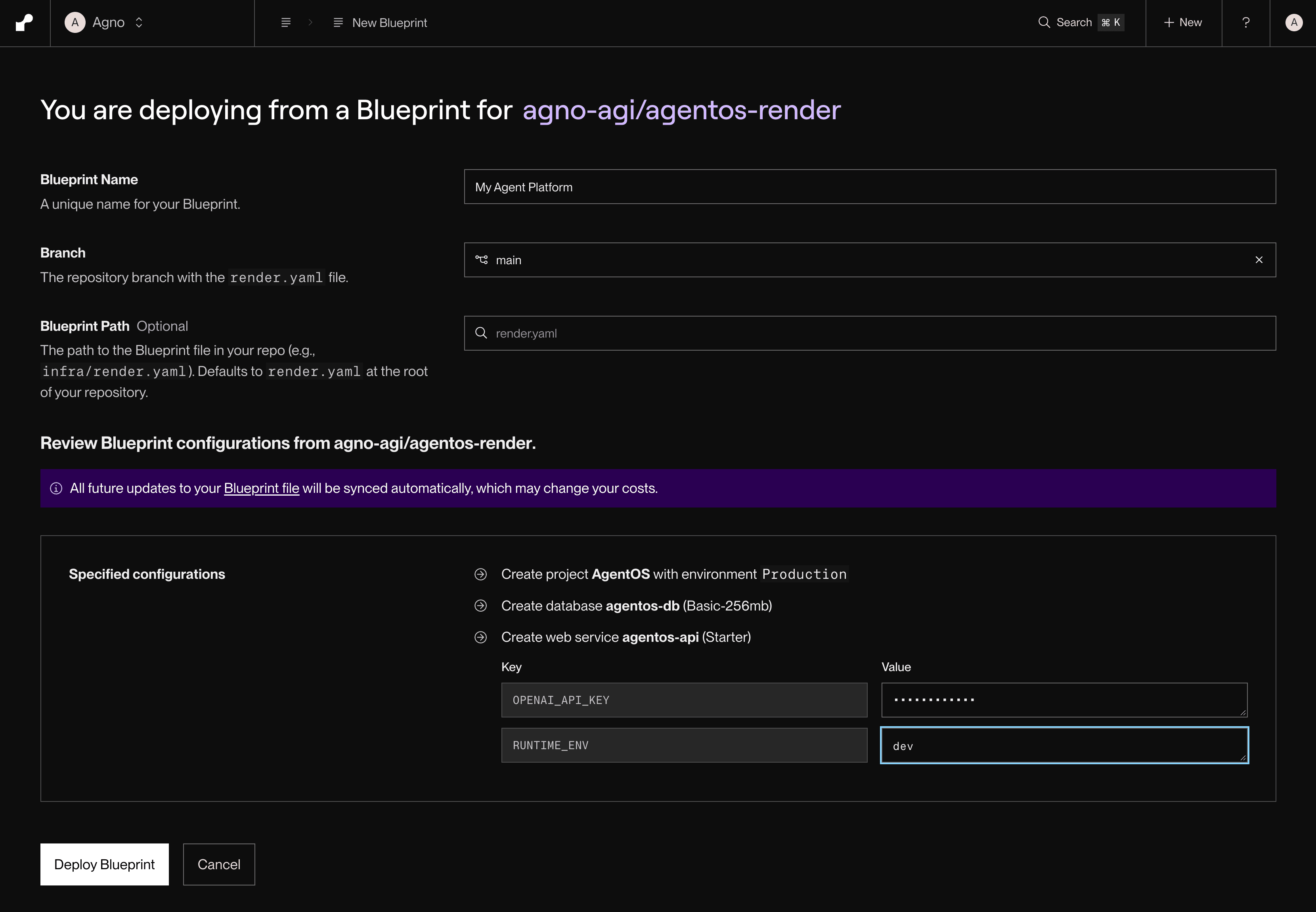Open the Blueprint file link

pyautogui.click(x=261, y=488)
